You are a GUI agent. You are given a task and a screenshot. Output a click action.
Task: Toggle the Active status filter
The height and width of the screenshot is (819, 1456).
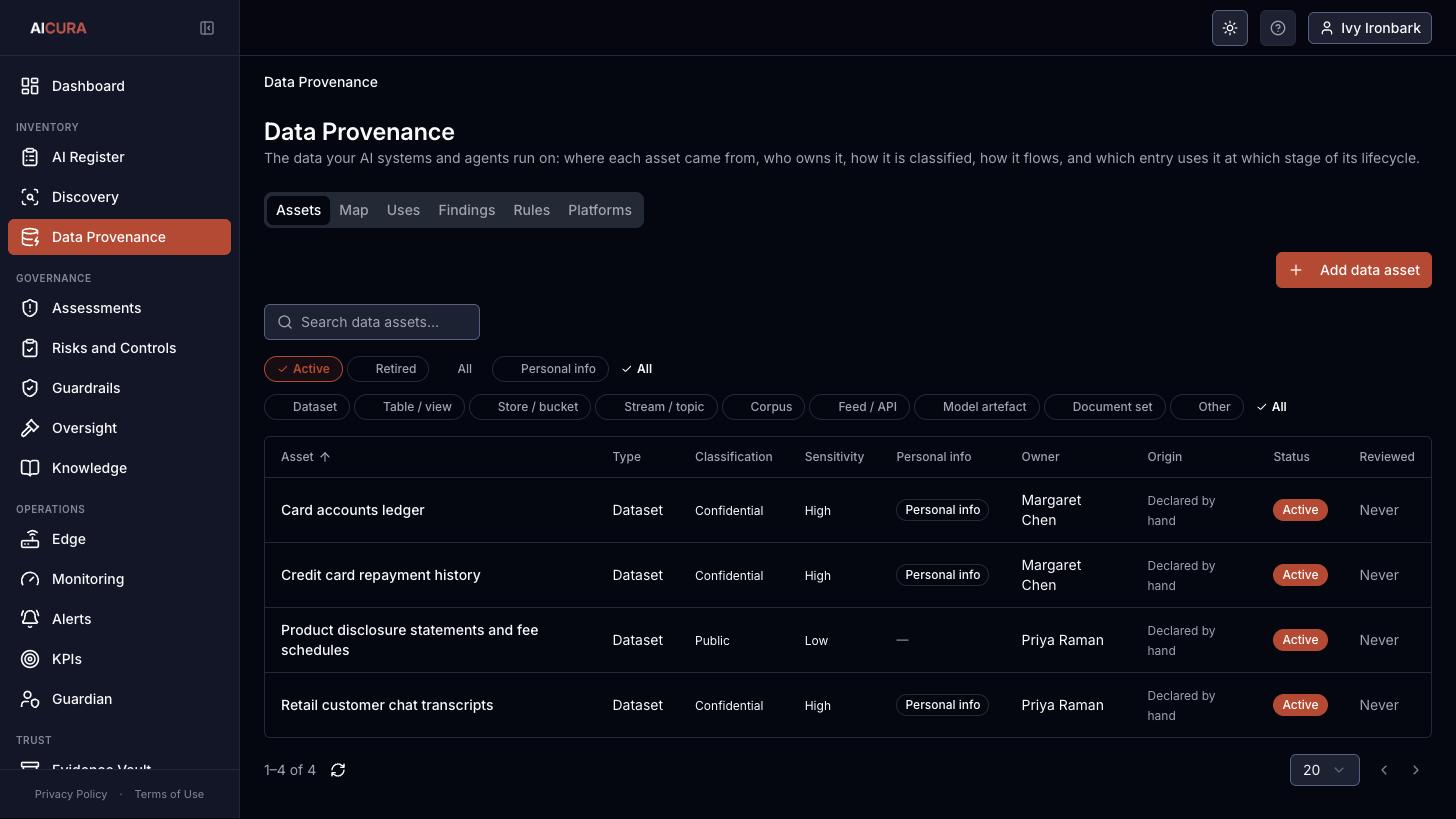[303, 369]
